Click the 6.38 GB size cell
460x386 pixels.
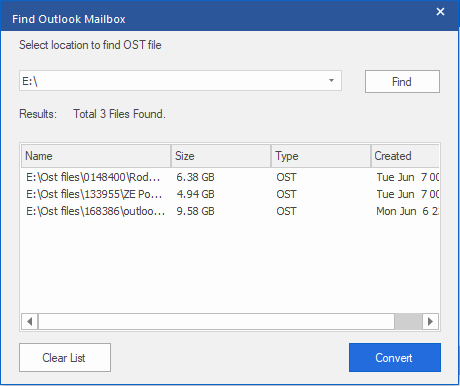pyautogui.click(x=195, y=177)
